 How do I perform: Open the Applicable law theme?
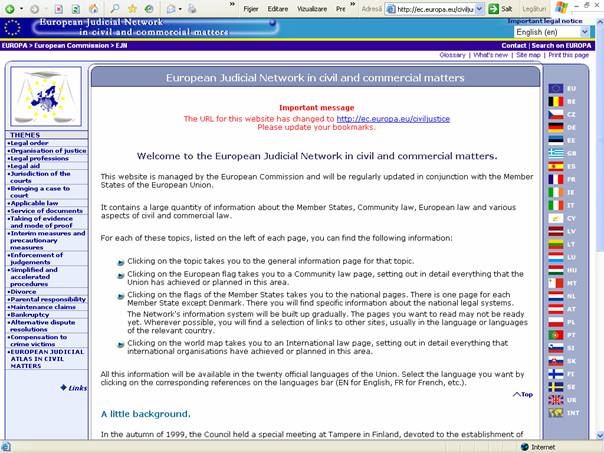click(34, 203)
